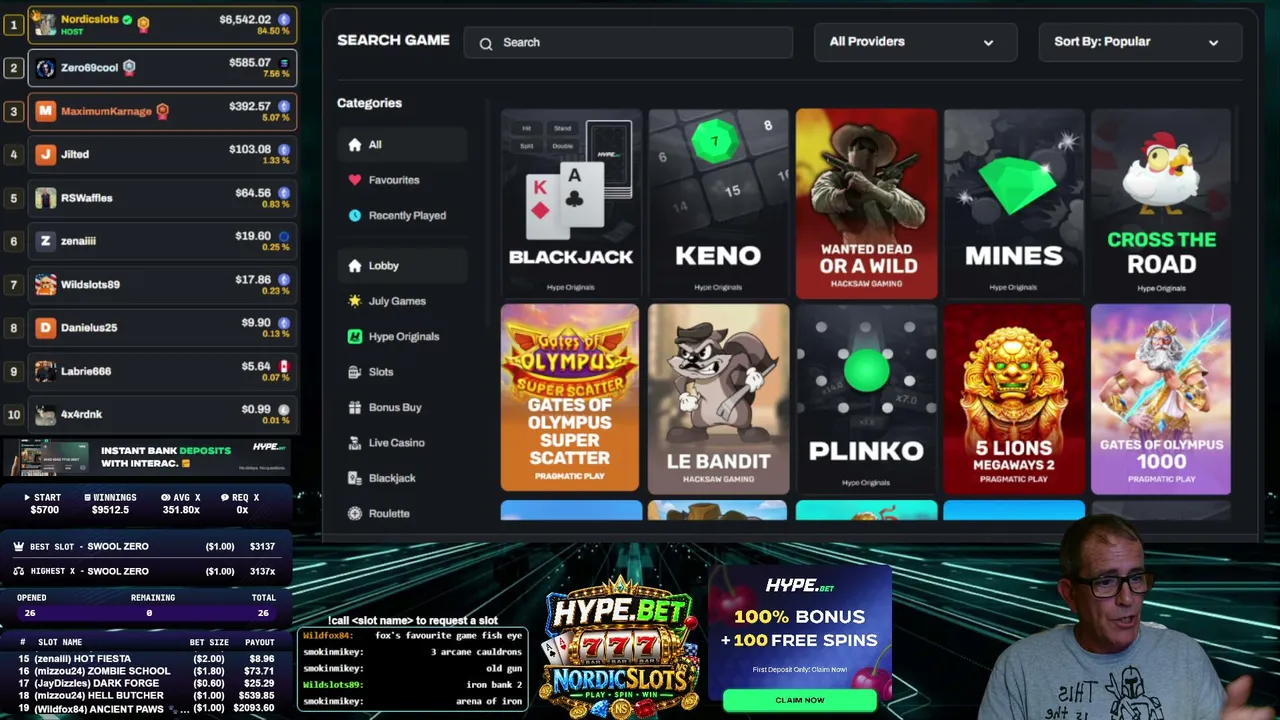
Task: Click the green Claim Now button
Action: pos(800,700)
